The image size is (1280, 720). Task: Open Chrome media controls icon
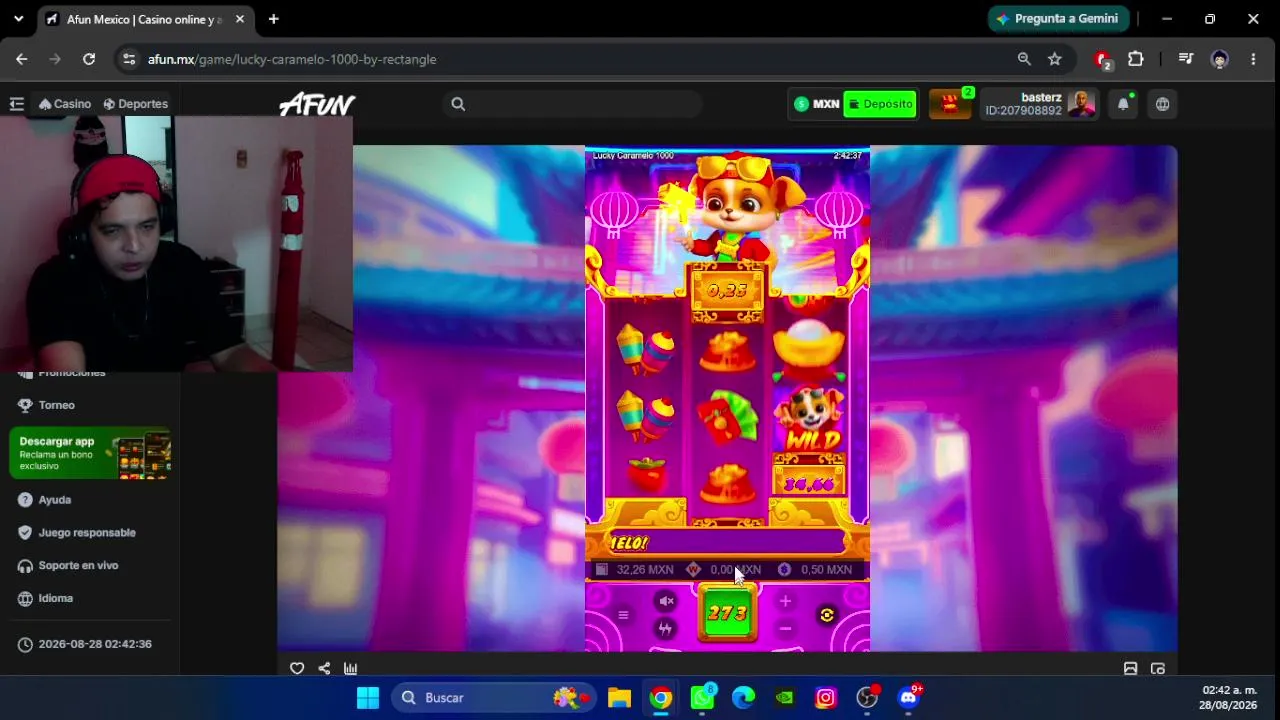1186,59
